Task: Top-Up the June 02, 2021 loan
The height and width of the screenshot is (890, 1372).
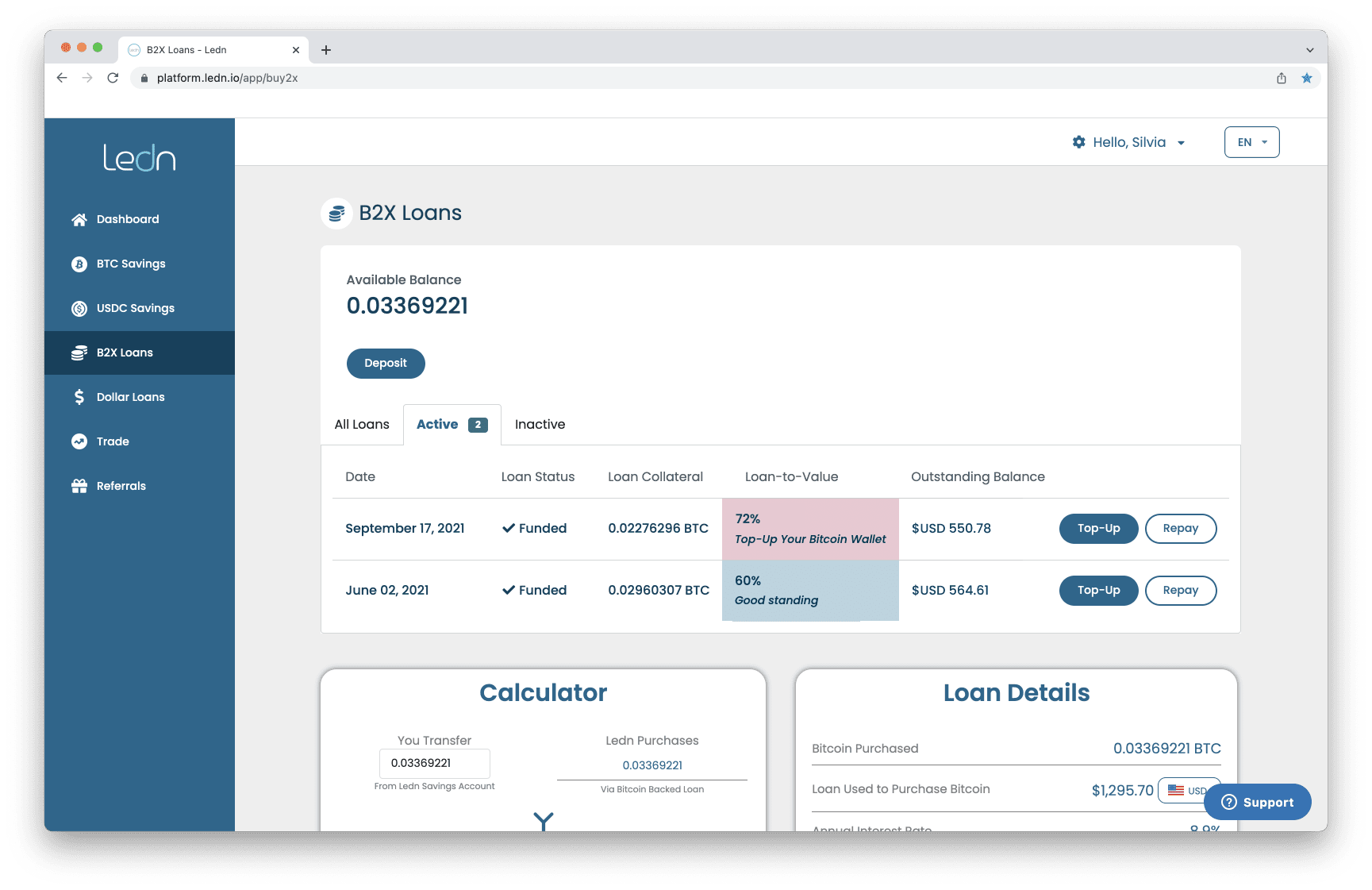Action: [x=1098, y=591]
